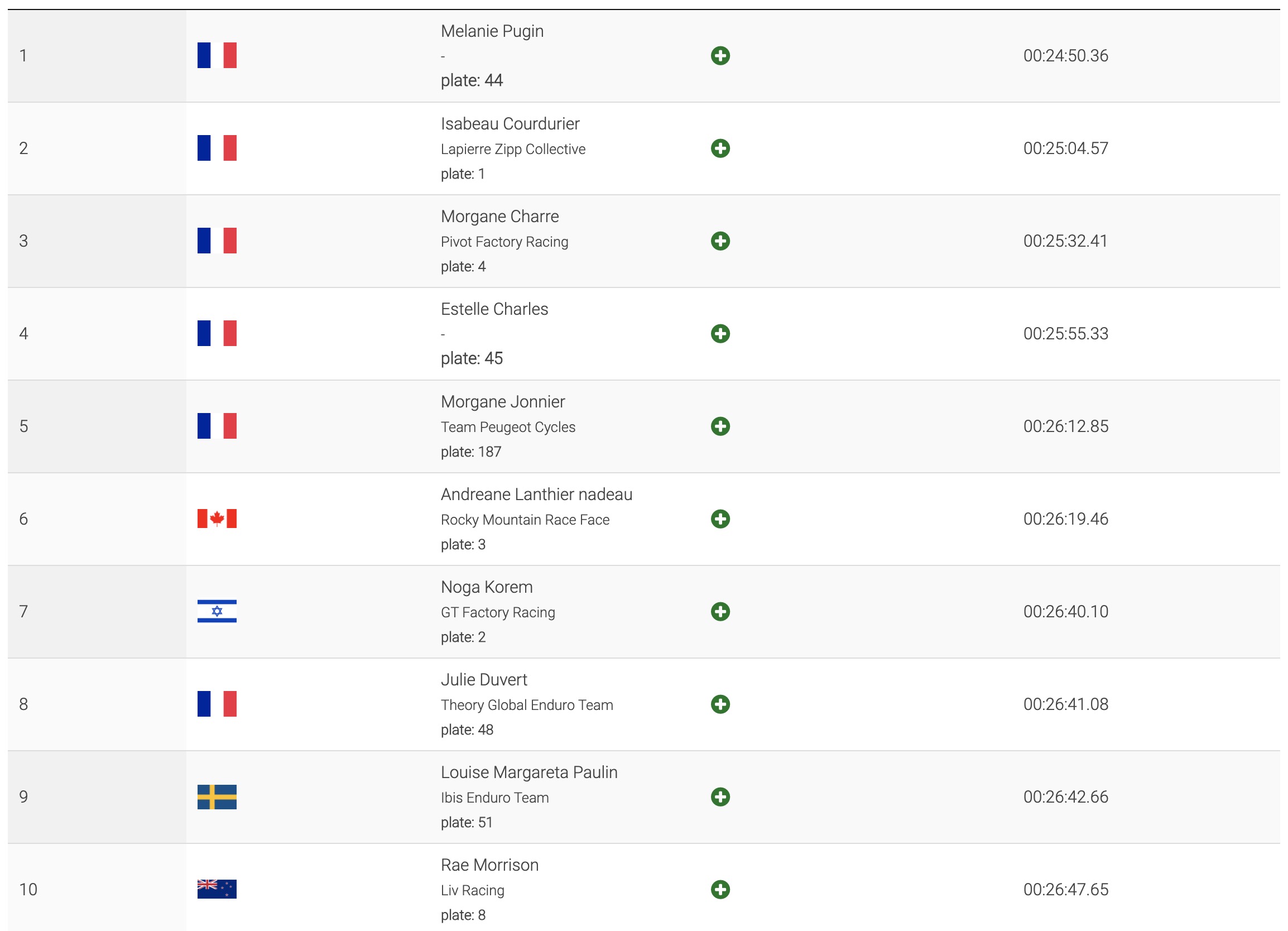
Task: Click the finish time 00:24:50.36
Action: [1065, 56]
